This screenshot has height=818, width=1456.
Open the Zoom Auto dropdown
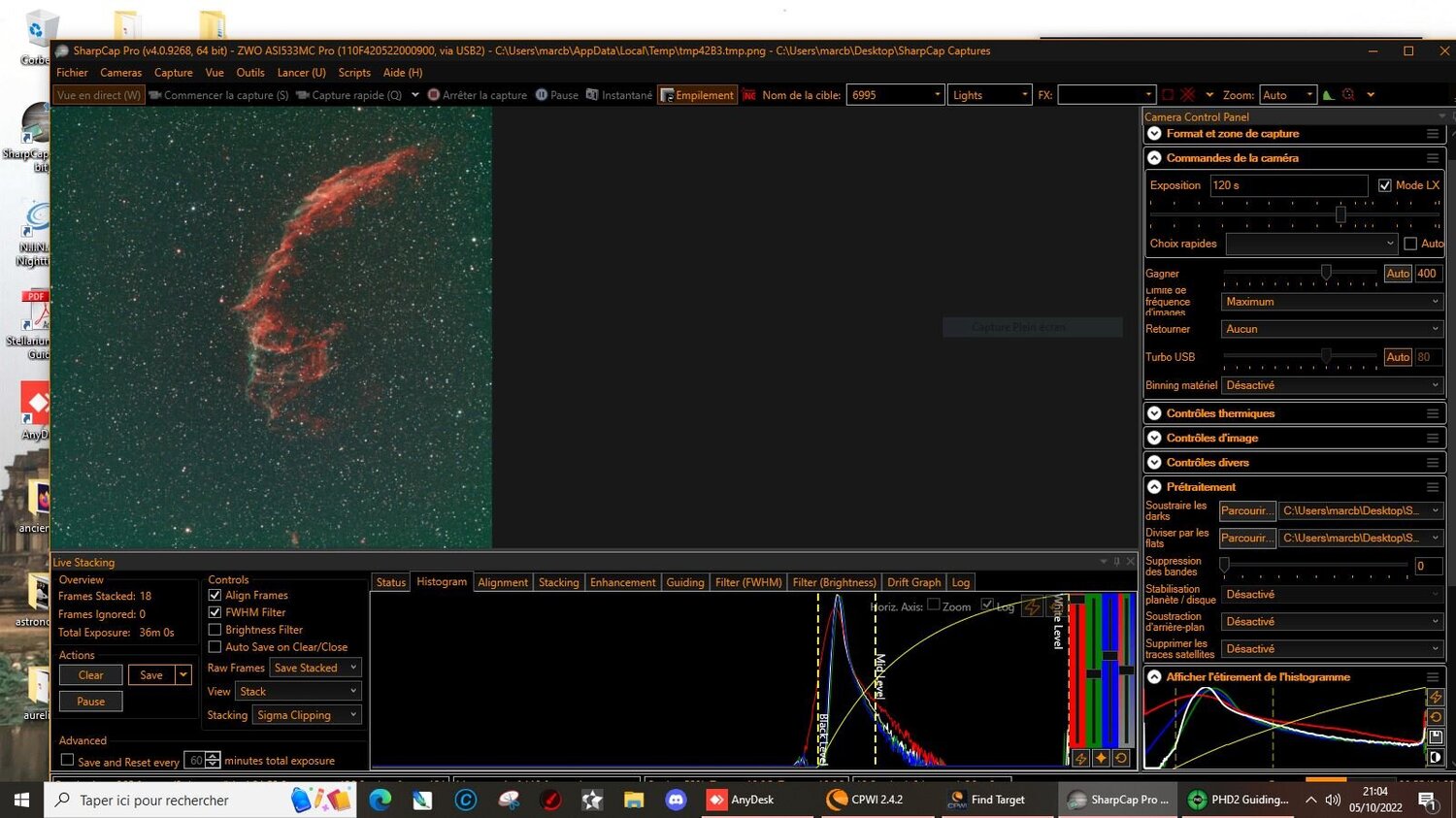click(x=1288, y=95)
